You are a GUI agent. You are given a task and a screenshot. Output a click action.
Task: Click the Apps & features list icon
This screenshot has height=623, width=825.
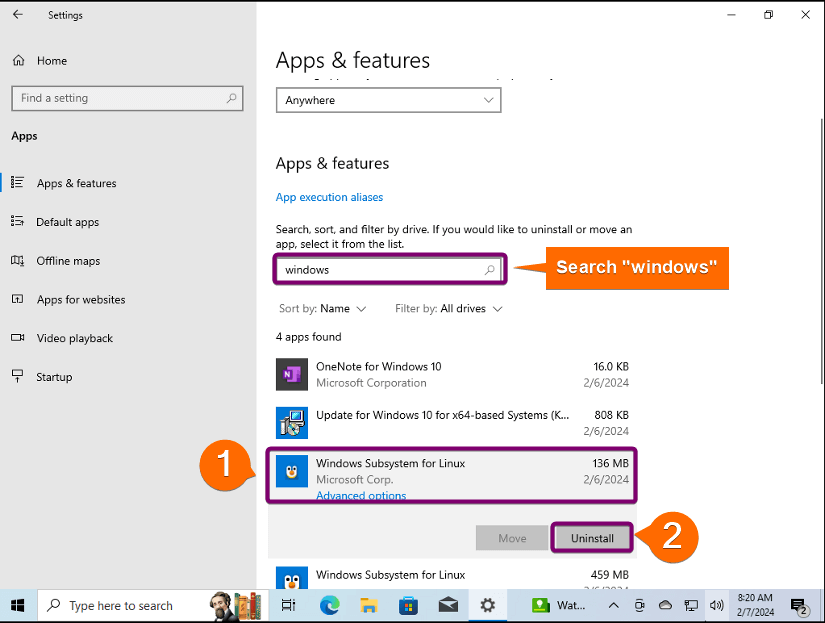click(17, 183)
